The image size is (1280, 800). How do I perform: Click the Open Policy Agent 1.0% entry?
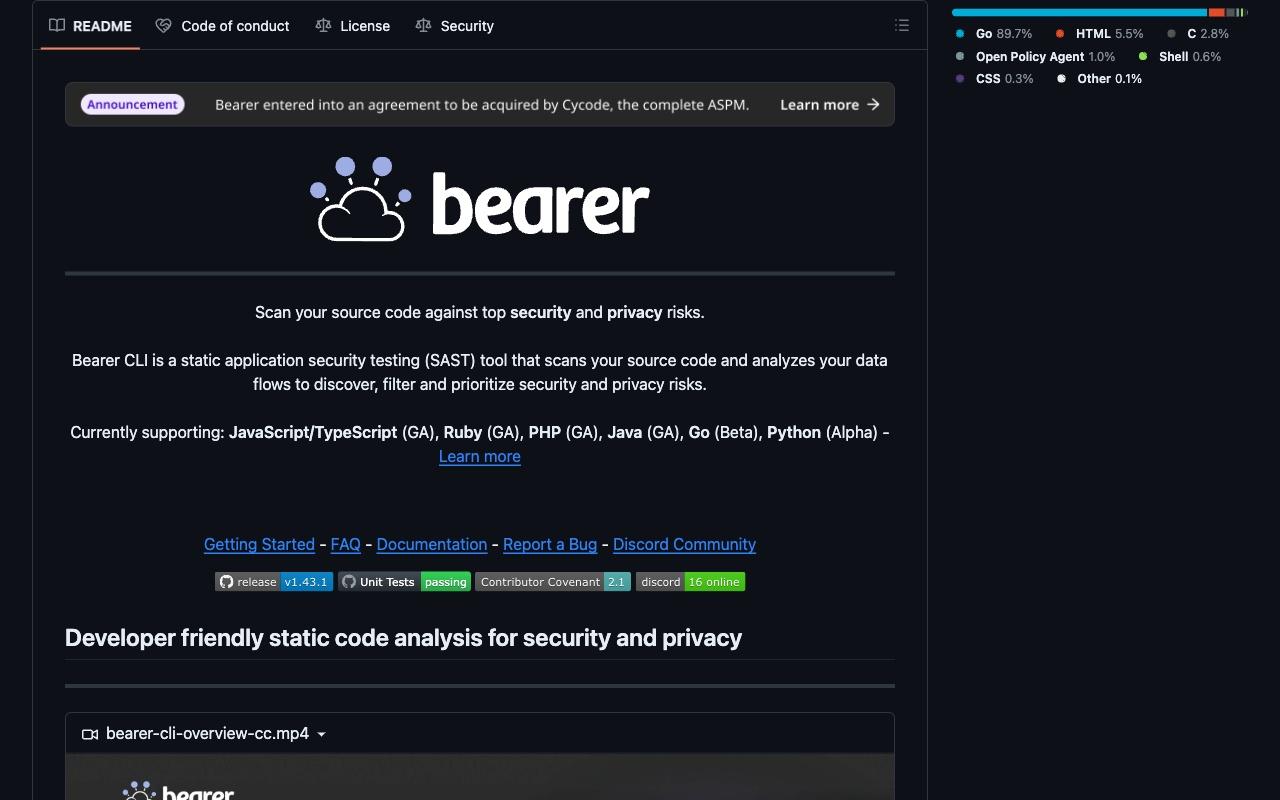[1035, 57]
